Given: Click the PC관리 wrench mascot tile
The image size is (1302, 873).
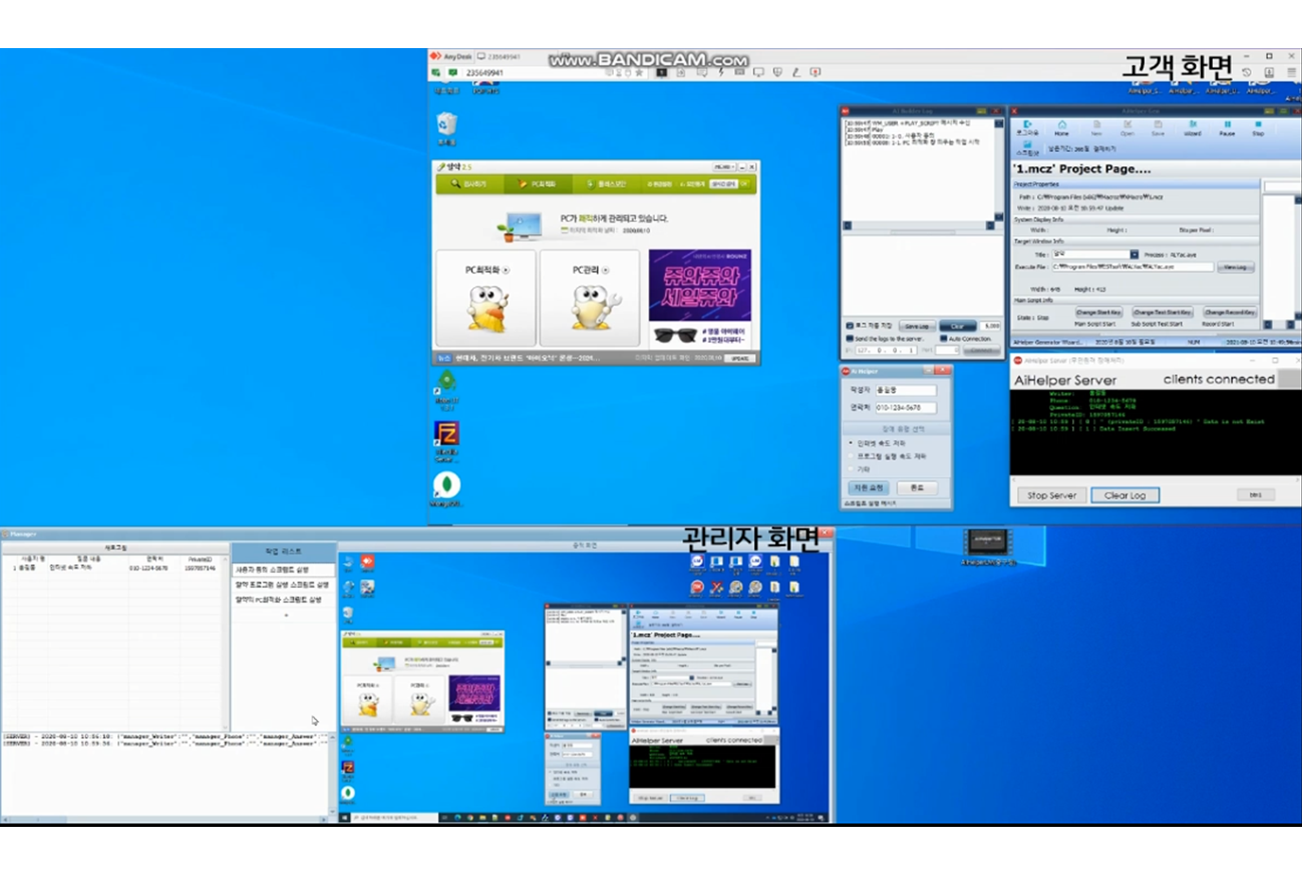Looking at the screenshot, I should tap(589, 298).
